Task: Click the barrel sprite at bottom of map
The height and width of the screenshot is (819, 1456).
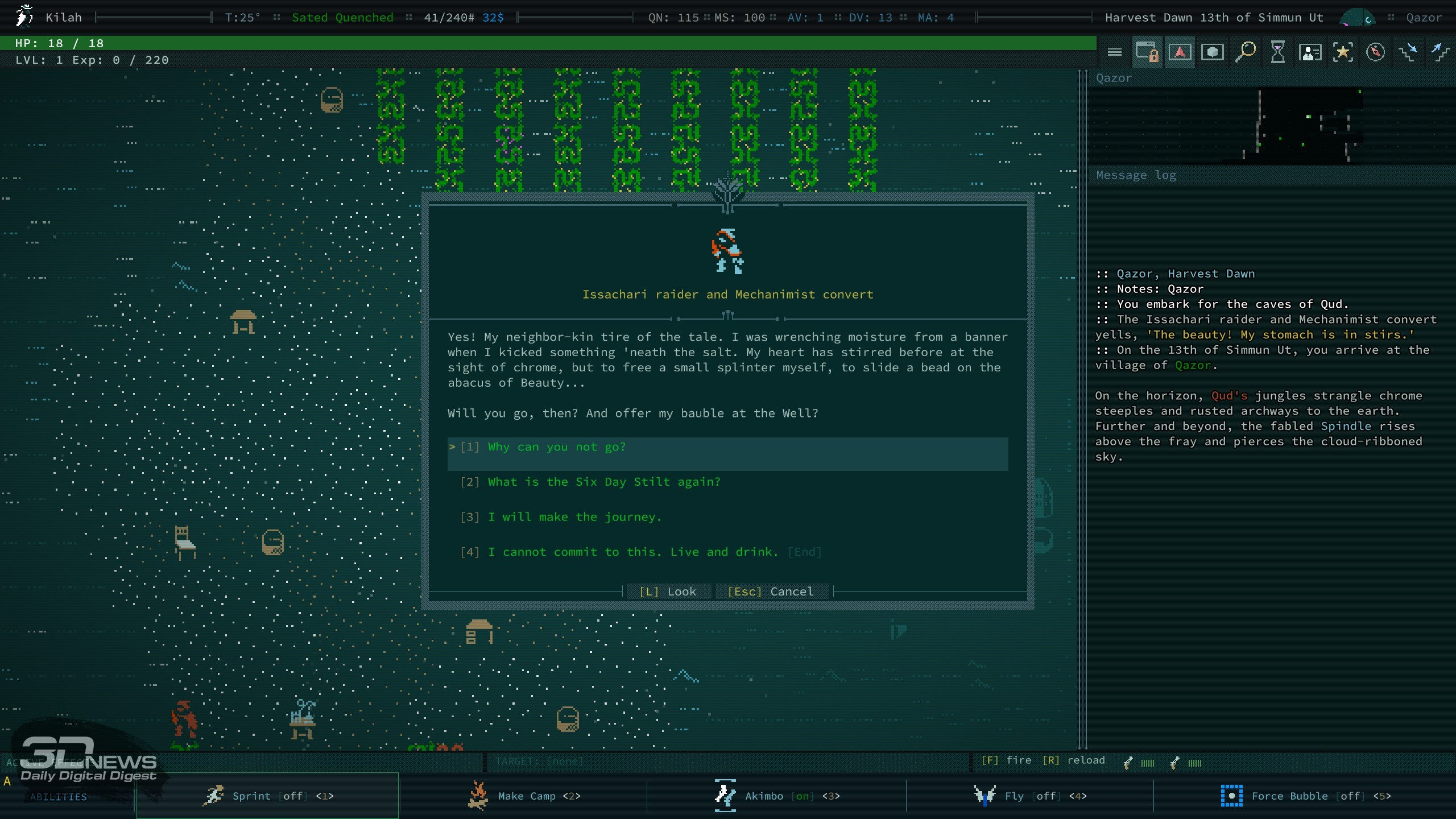Action: (567, 719)
